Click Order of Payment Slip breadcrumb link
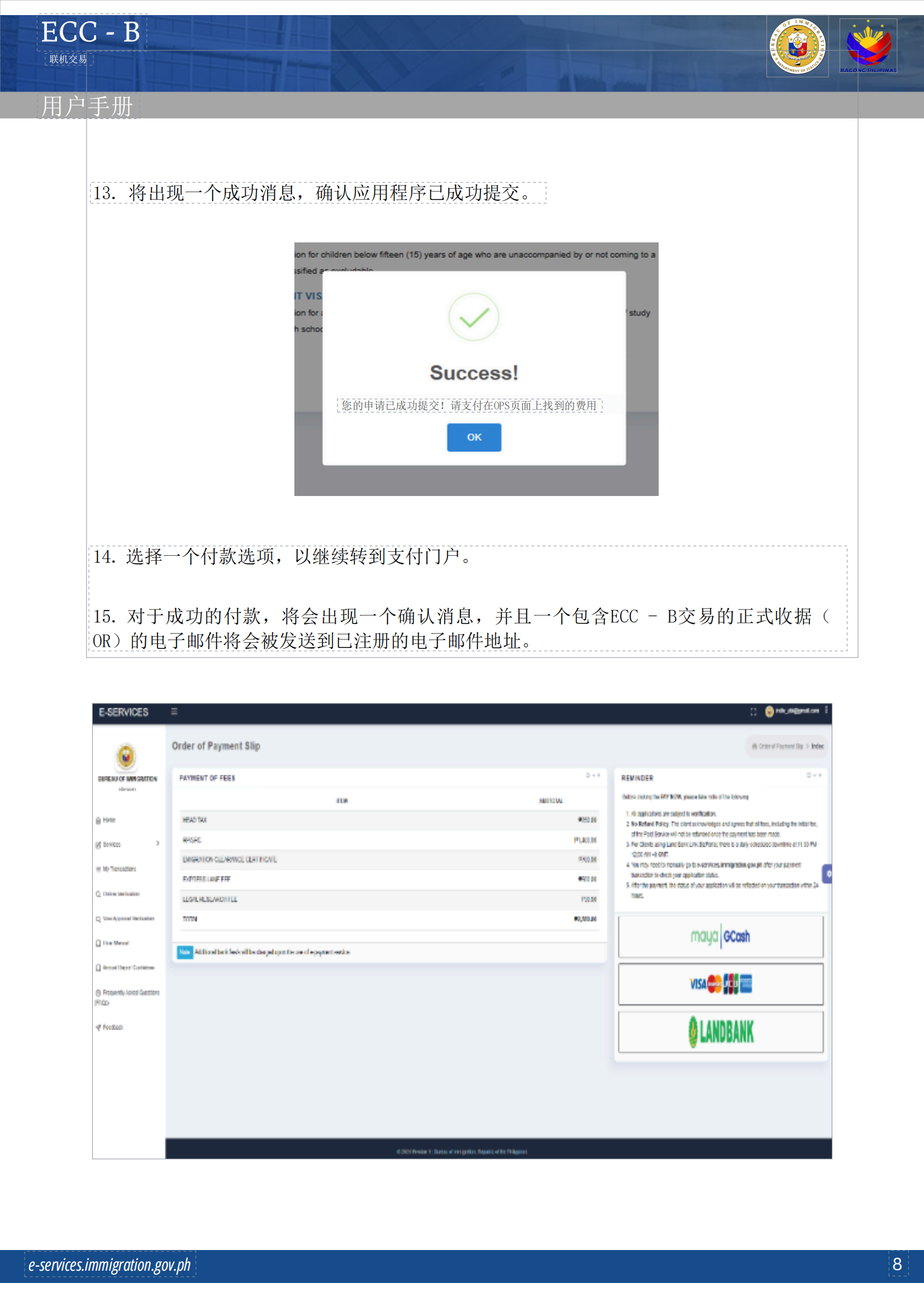 [777, 746]
